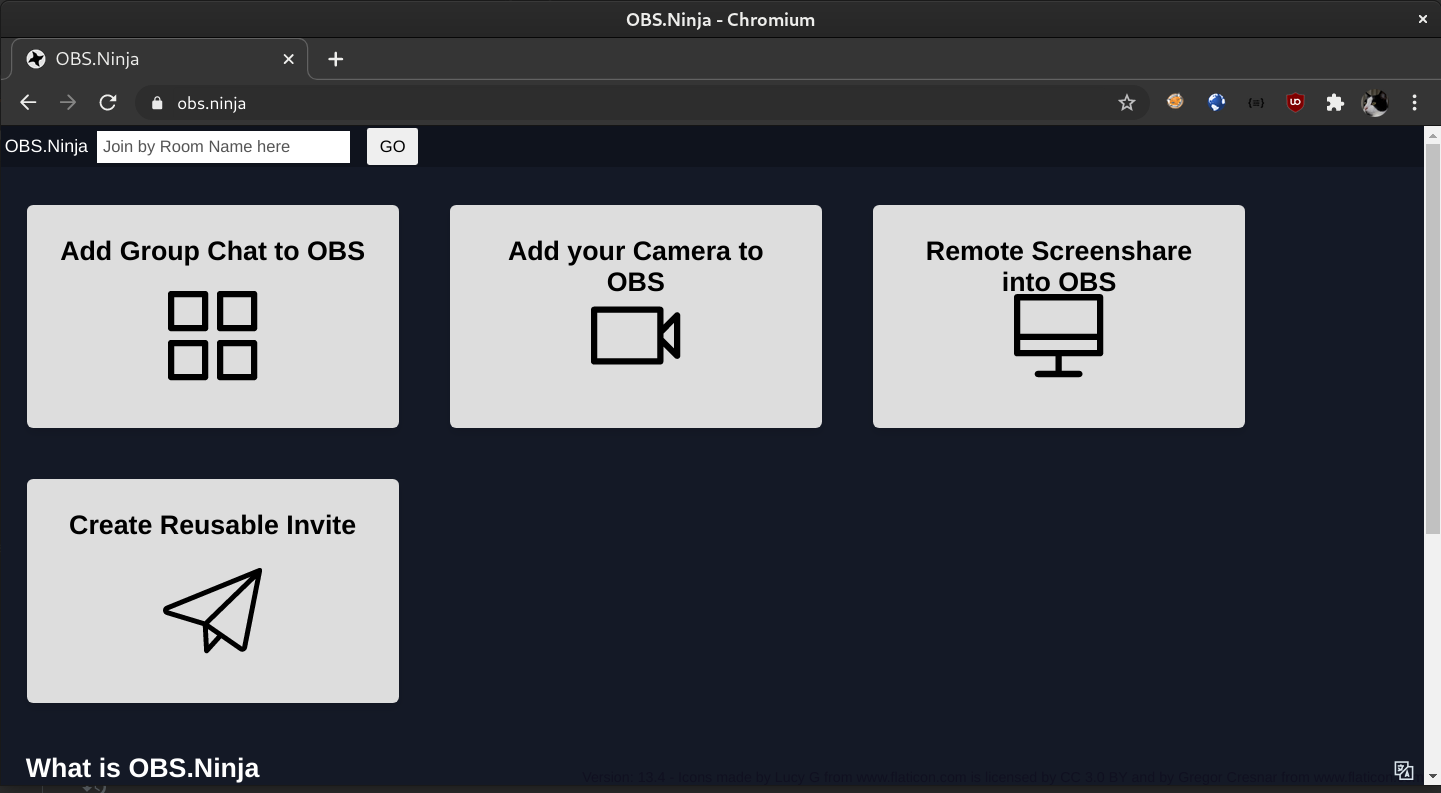This screenshot has width=1441, height=793.
Task: Open the curly braces extension icon
Action: (x=1256, y=102)
